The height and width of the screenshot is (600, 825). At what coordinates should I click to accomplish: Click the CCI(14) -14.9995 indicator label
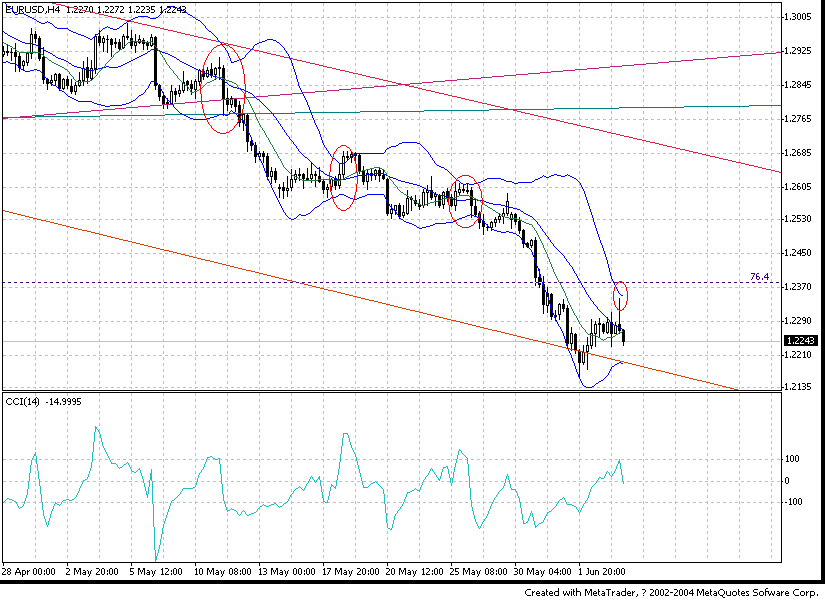(44, 402)
